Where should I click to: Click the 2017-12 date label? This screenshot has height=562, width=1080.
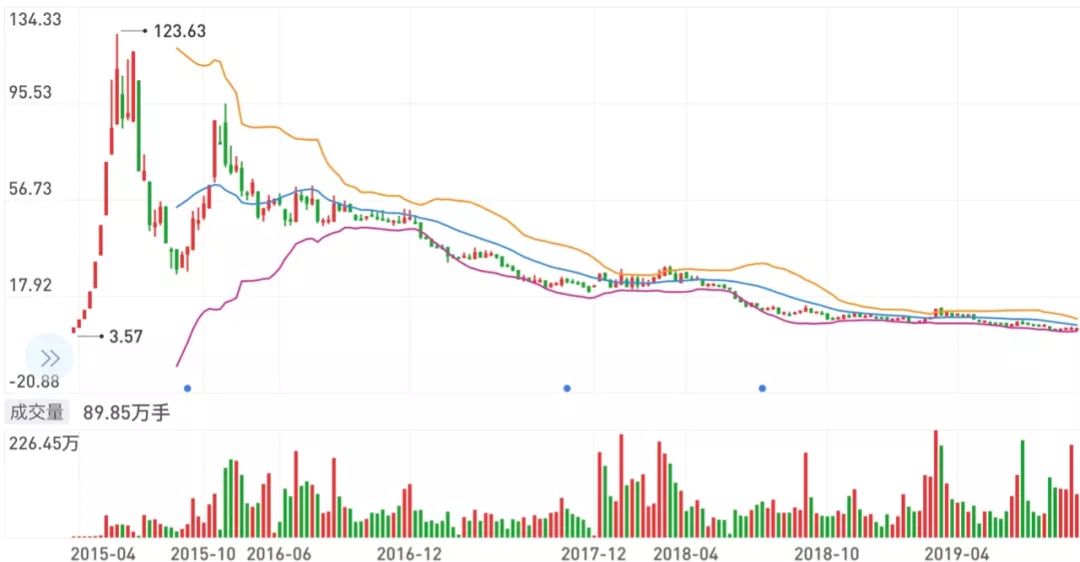click(x=594, y=554)
